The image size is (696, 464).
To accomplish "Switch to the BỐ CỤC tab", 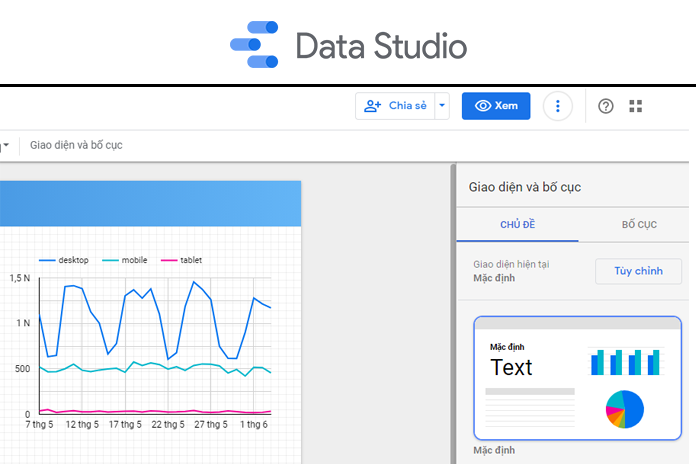I will click(638, 224).
